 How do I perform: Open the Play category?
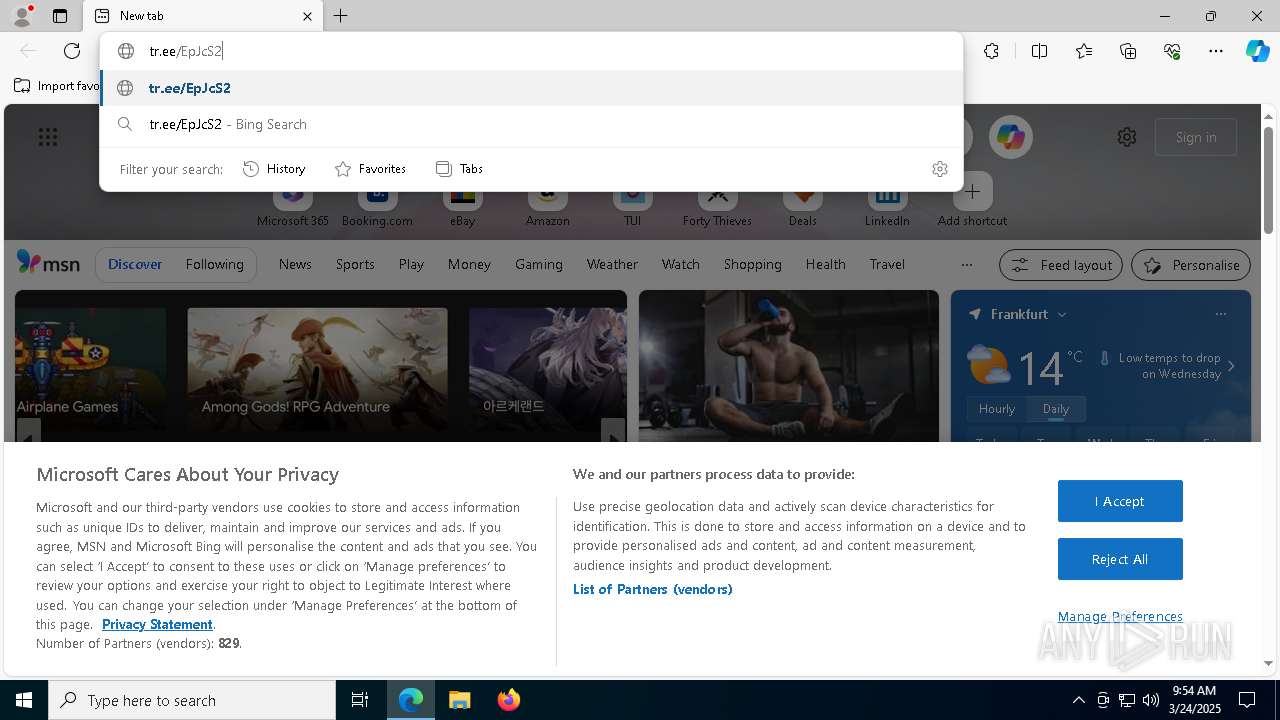(x=411, y=264)
